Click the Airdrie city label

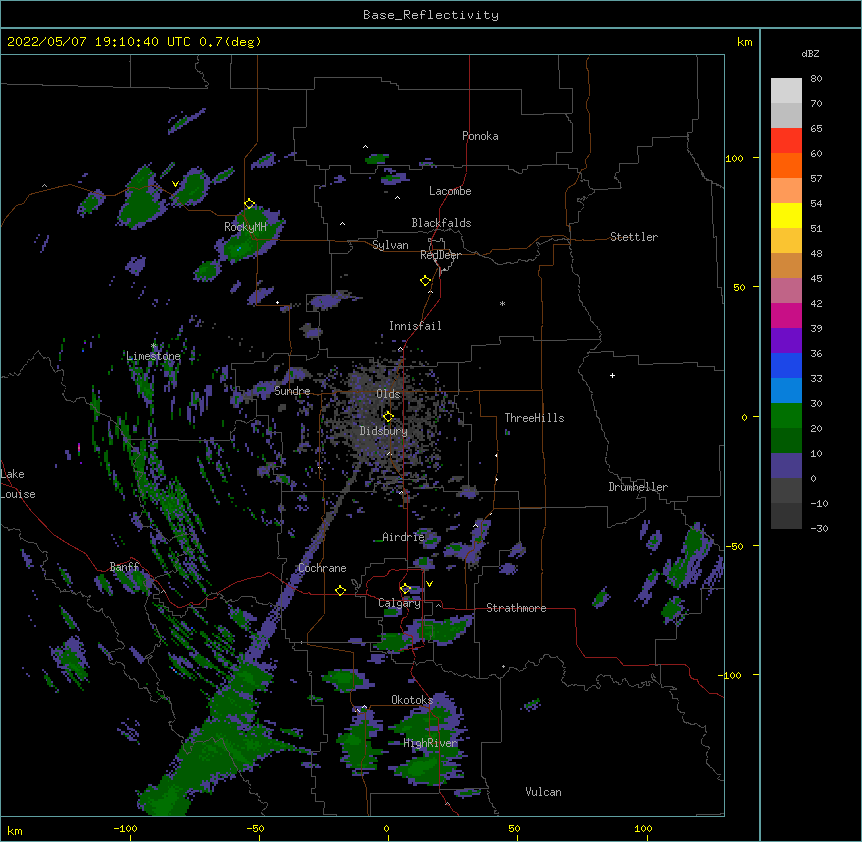pyautogui.click(x=404, y=537)
